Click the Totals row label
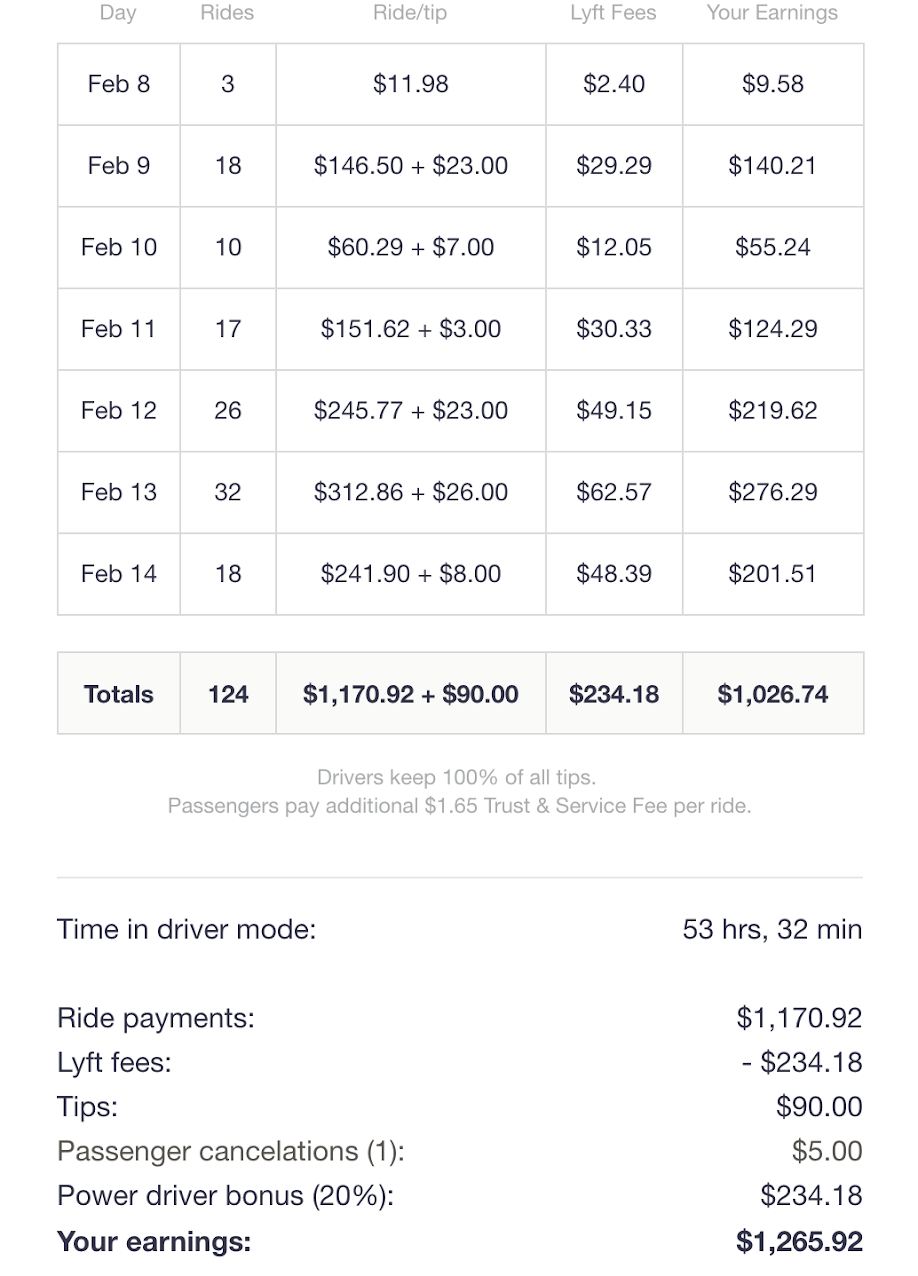918x1276 pixels. pyautogui.click(x=118, y=694)
